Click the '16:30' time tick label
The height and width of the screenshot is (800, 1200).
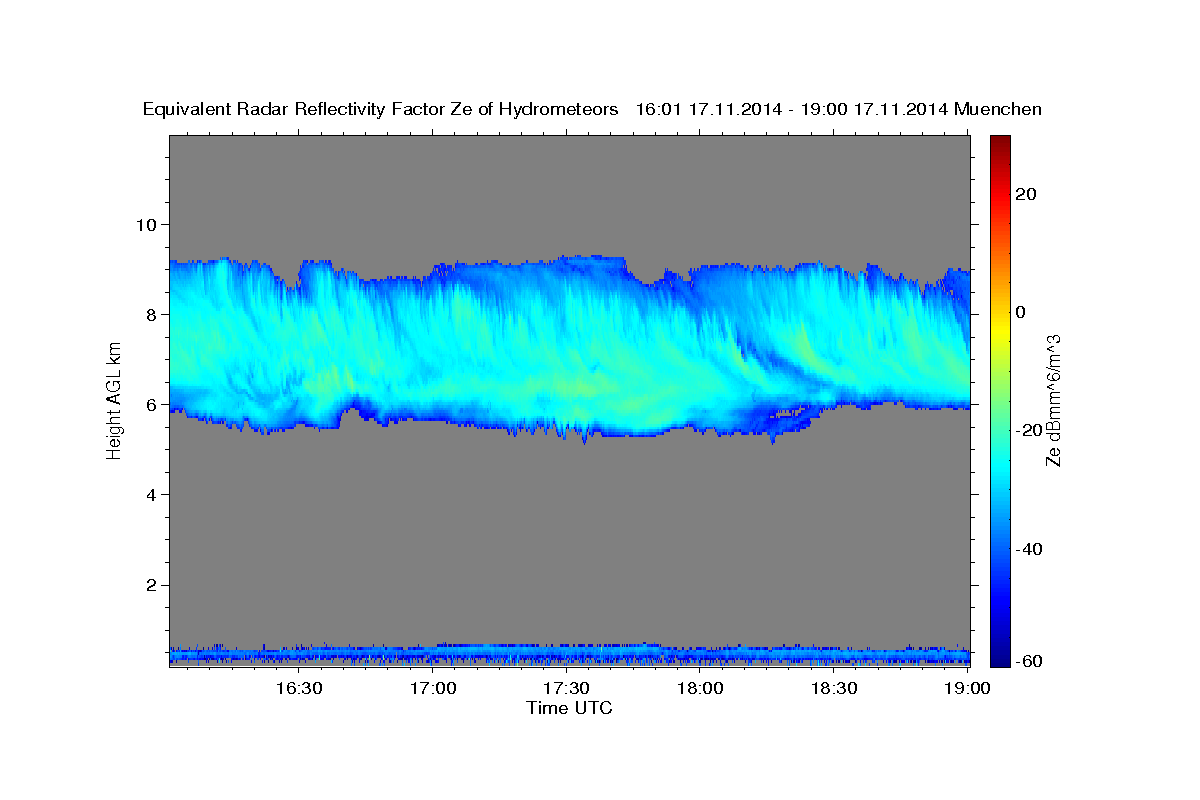(x=298, y=689)
